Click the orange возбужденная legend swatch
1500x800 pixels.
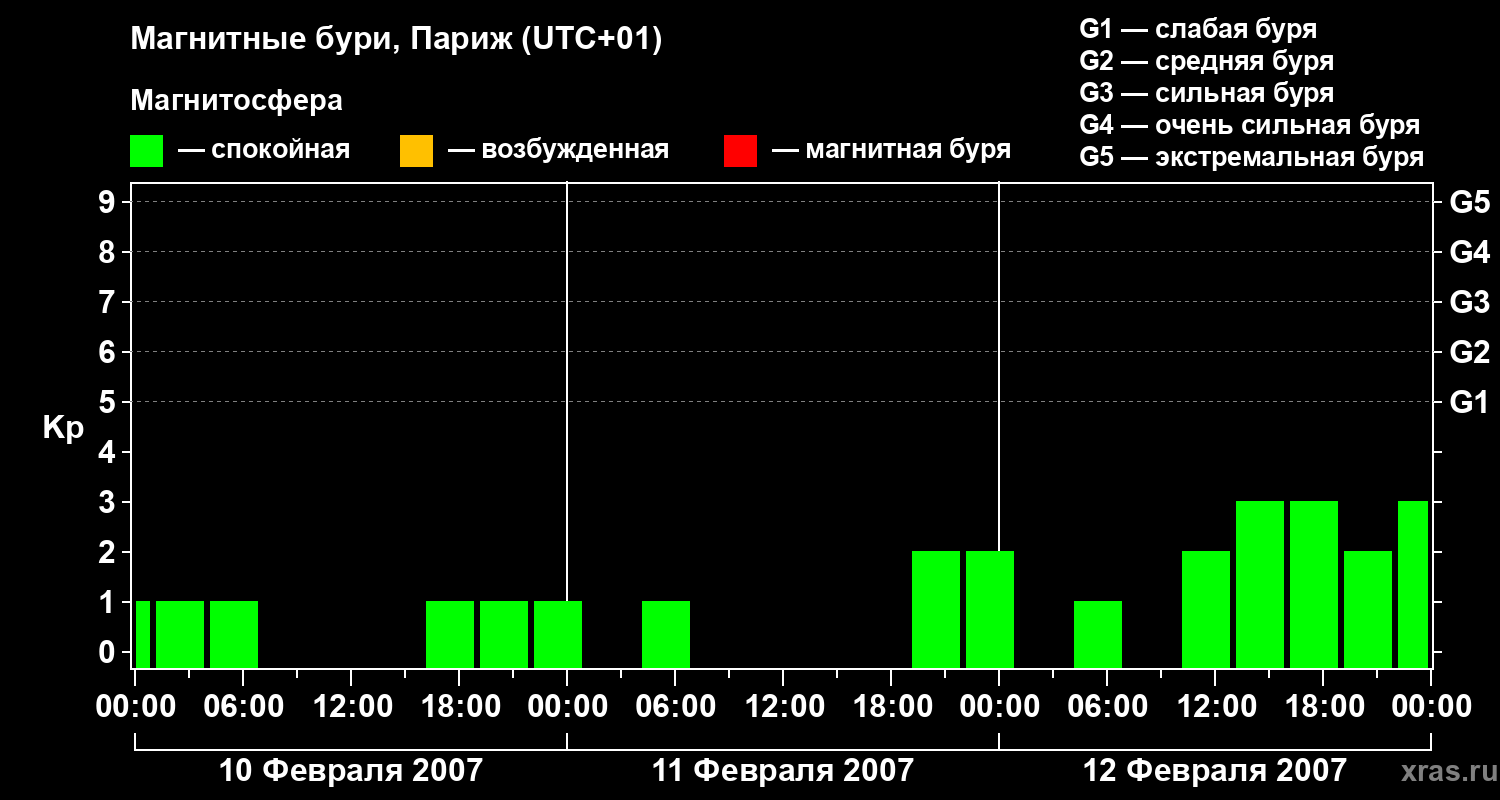click(416, 151)
